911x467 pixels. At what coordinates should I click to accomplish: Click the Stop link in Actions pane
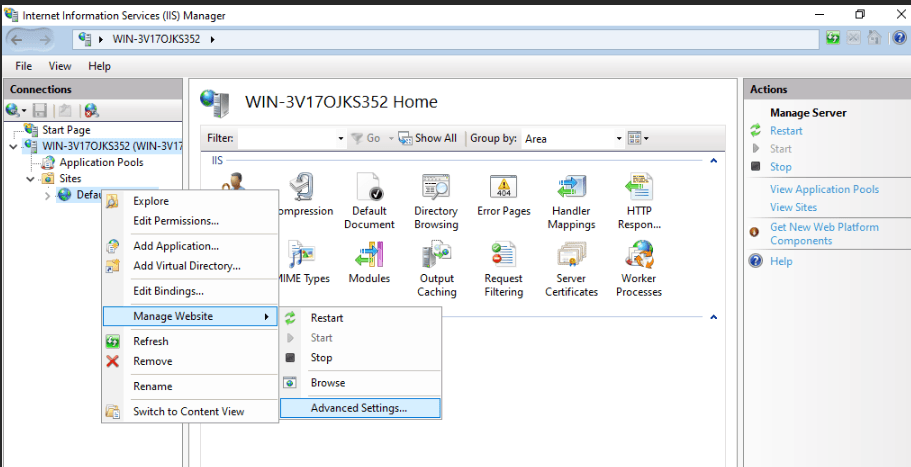(781, 167)
